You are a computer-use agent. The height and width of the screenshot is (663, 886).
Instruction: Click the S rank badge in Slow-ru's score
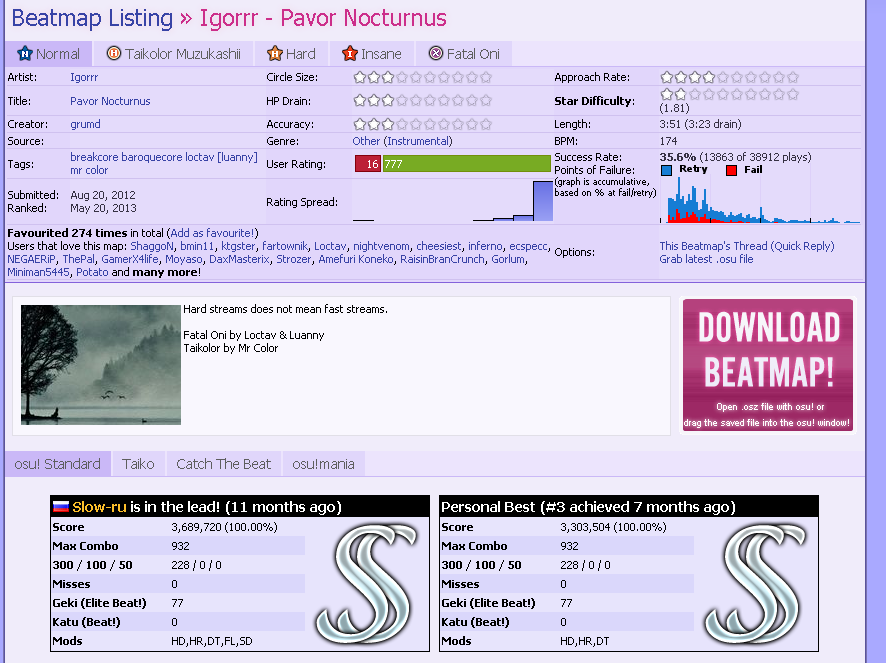coord(367,584)
